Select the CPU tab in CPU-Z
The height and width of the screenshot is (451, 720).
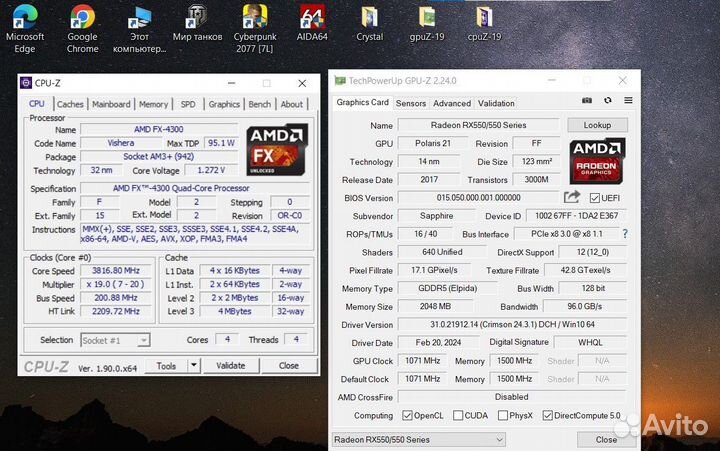(37, 104)
